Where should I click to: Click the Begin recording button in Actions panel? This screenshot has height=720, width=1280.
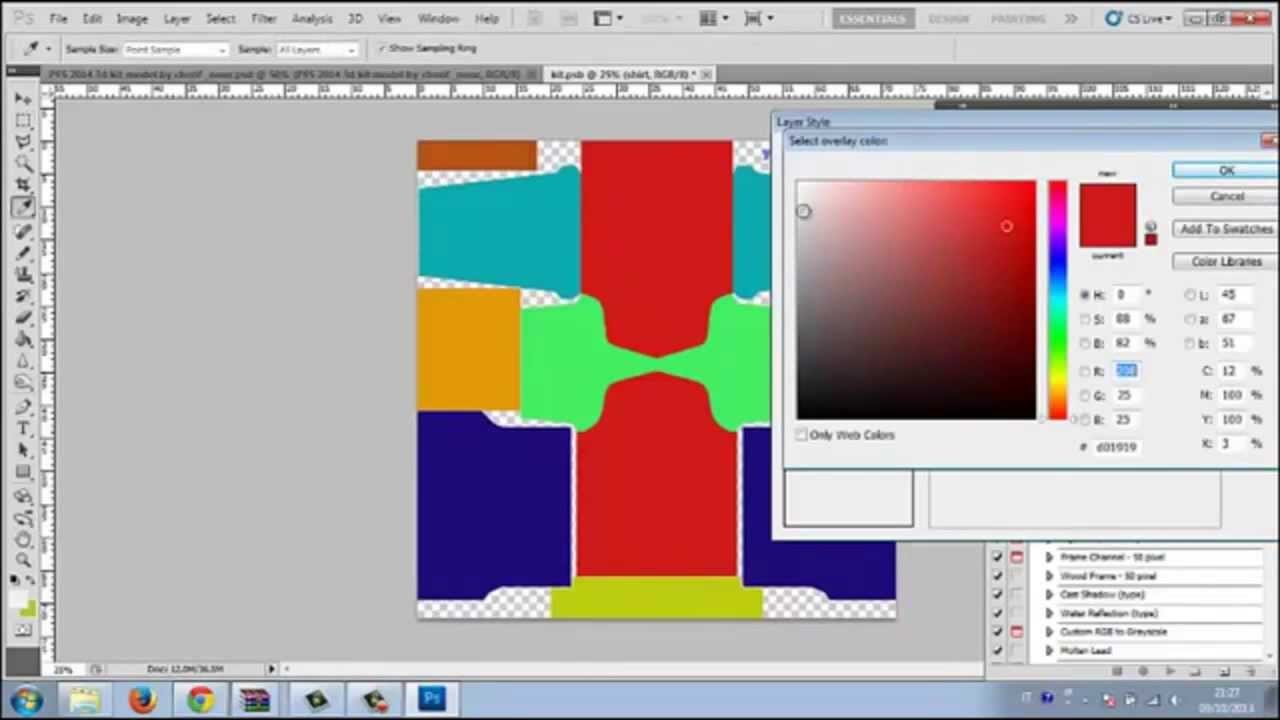(x=1143, y=672)
